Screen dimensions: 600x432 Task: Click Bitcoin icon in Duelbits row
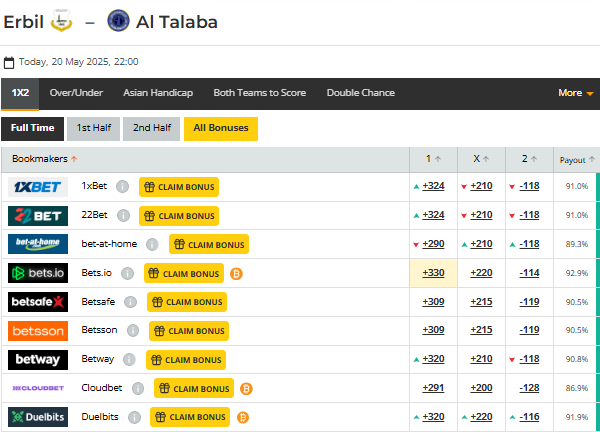[x=243, y=417]
